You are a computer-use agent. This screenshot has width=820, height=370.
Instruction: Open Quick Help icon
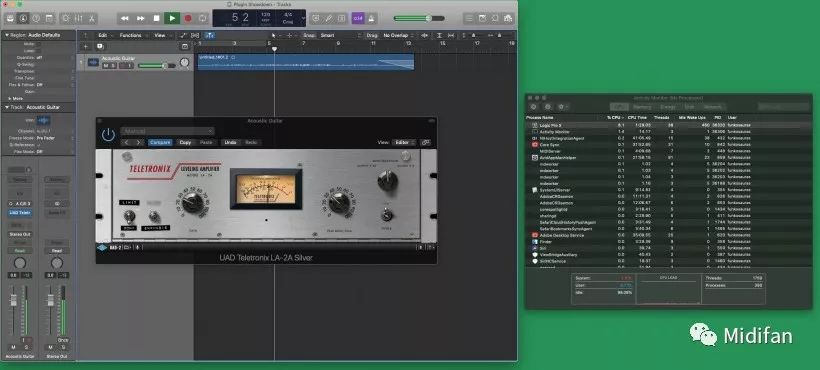click(36, 18)
